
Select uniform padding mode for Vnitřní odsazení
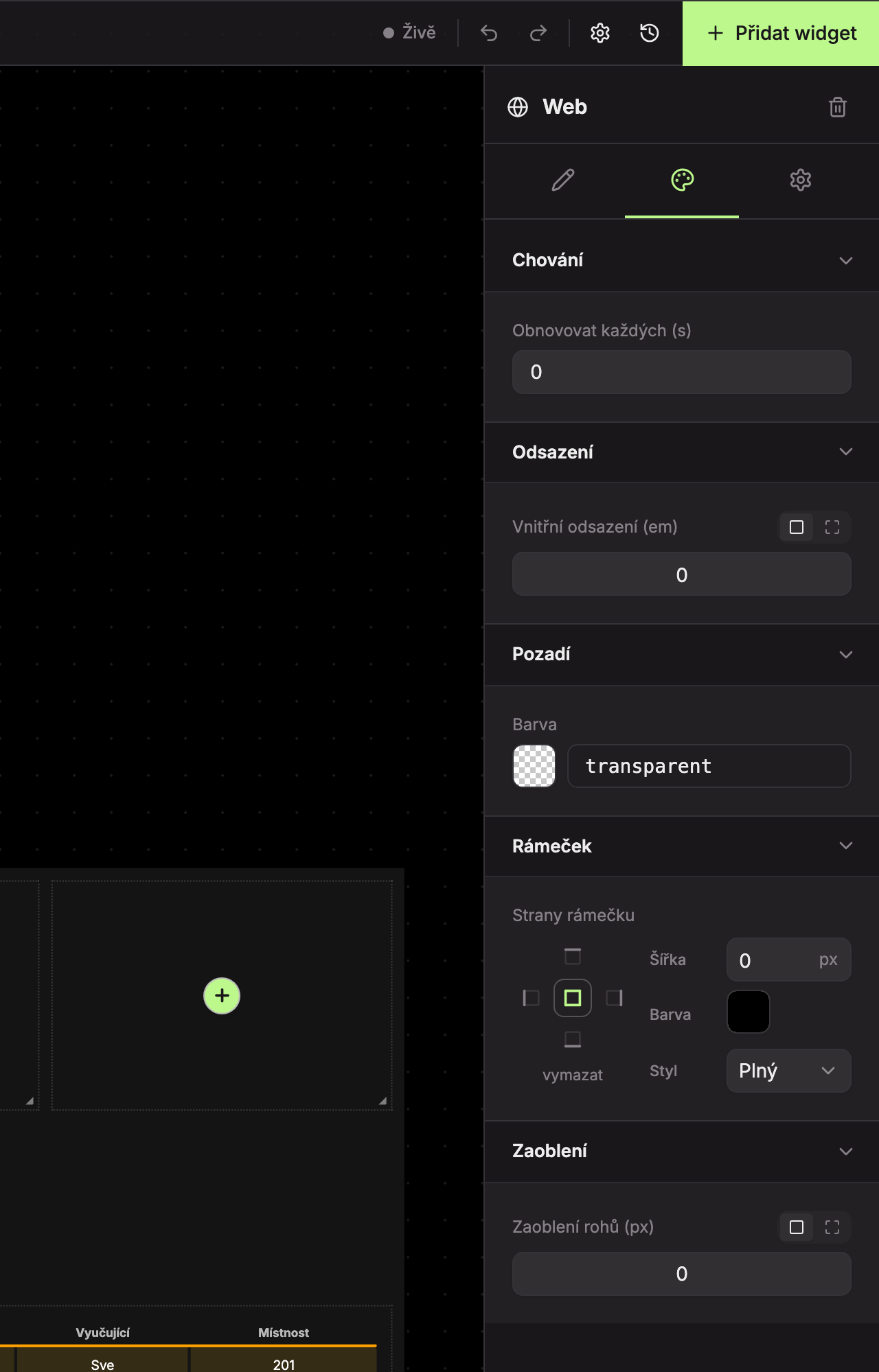797,527
